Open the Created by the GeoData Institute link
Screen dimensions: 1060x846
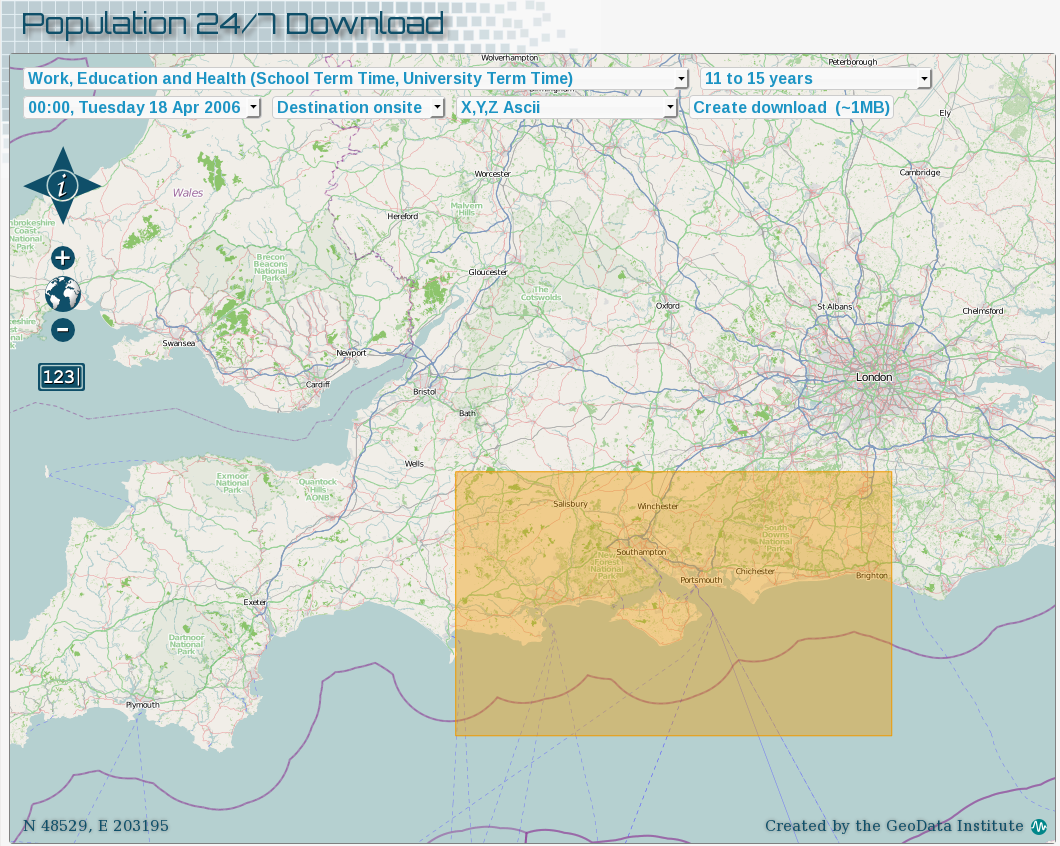click(x=894, y=826)
